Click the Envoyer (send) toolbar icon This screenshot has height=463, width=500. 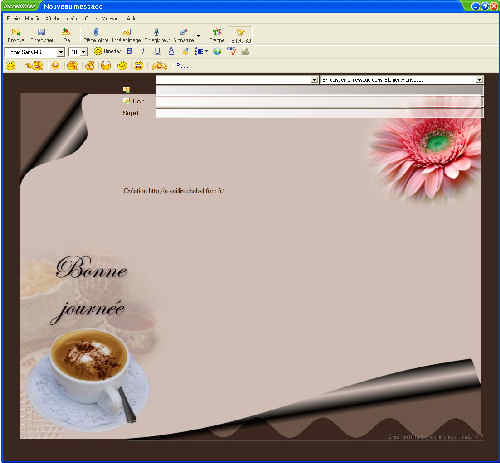pyautogui.click(x=16, y=35)
